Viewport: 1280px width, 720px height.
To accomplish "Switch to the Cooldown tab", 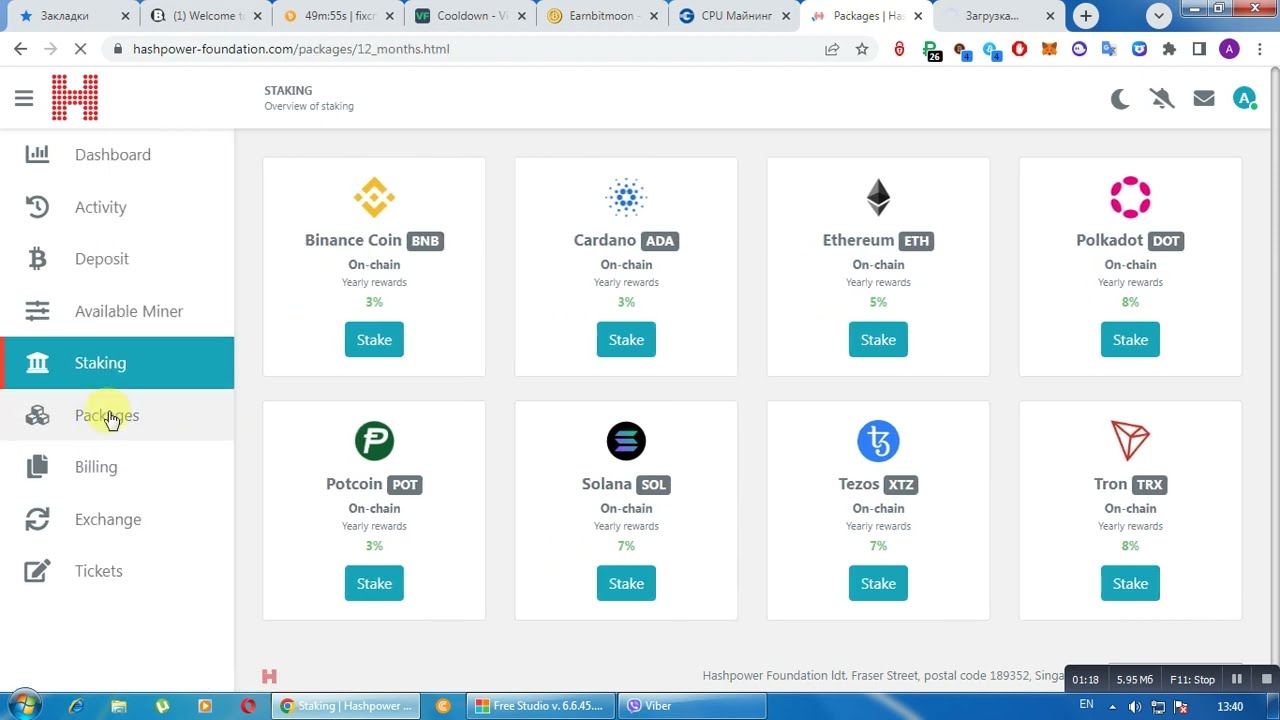I will click(x=467, y=16).
